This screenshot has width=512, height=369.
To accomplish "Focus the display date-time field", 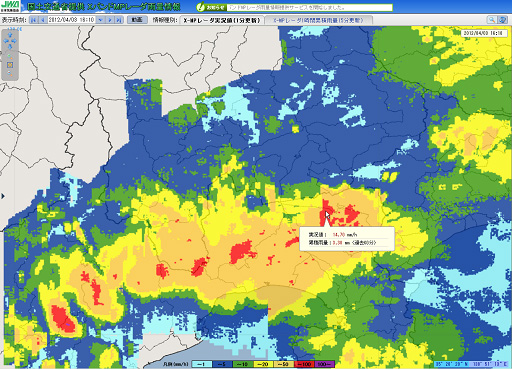I will [72, 20].
